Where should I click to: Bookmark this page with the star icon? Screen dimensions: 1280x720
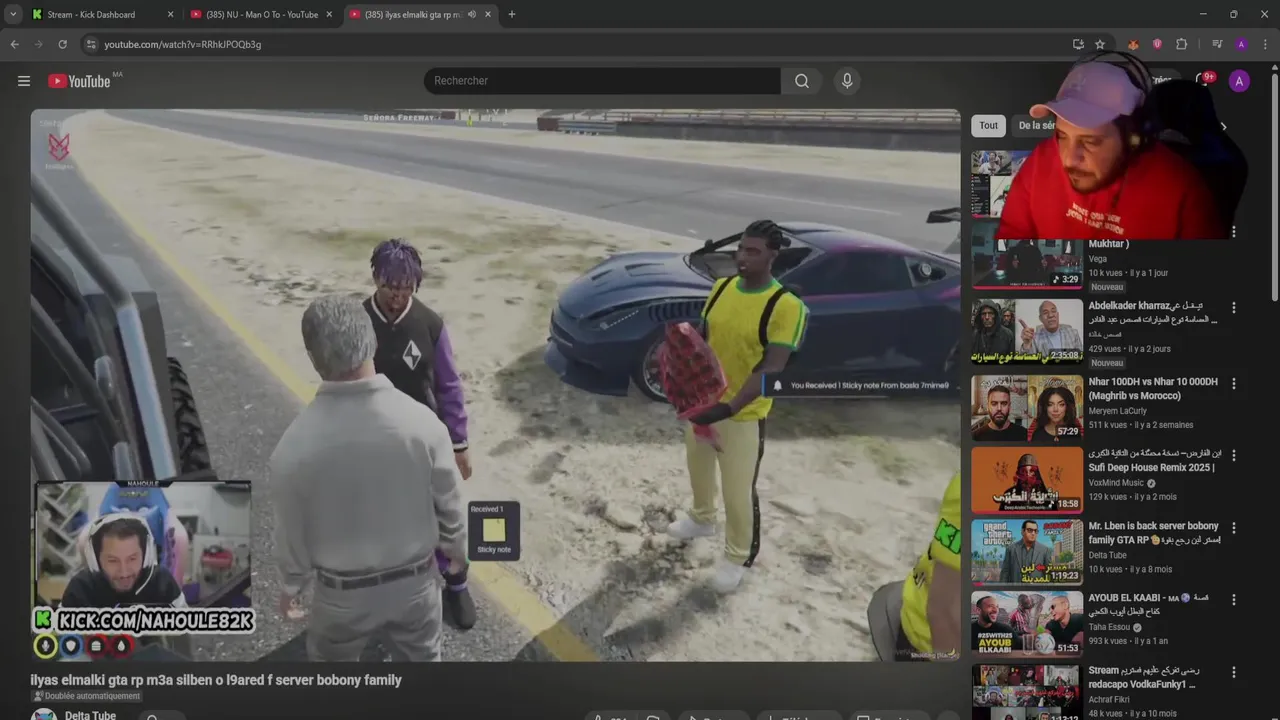1100,44
